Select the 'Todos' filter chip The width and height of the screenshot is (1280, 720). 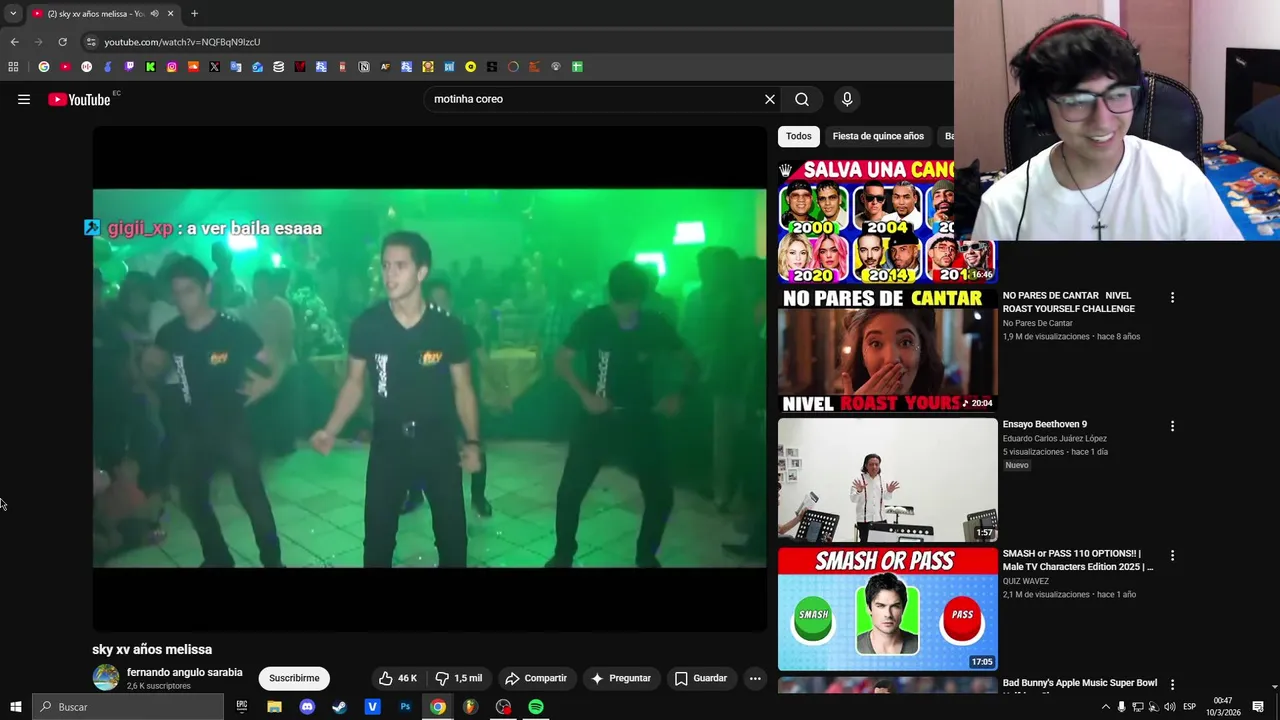tap(798, 136)
